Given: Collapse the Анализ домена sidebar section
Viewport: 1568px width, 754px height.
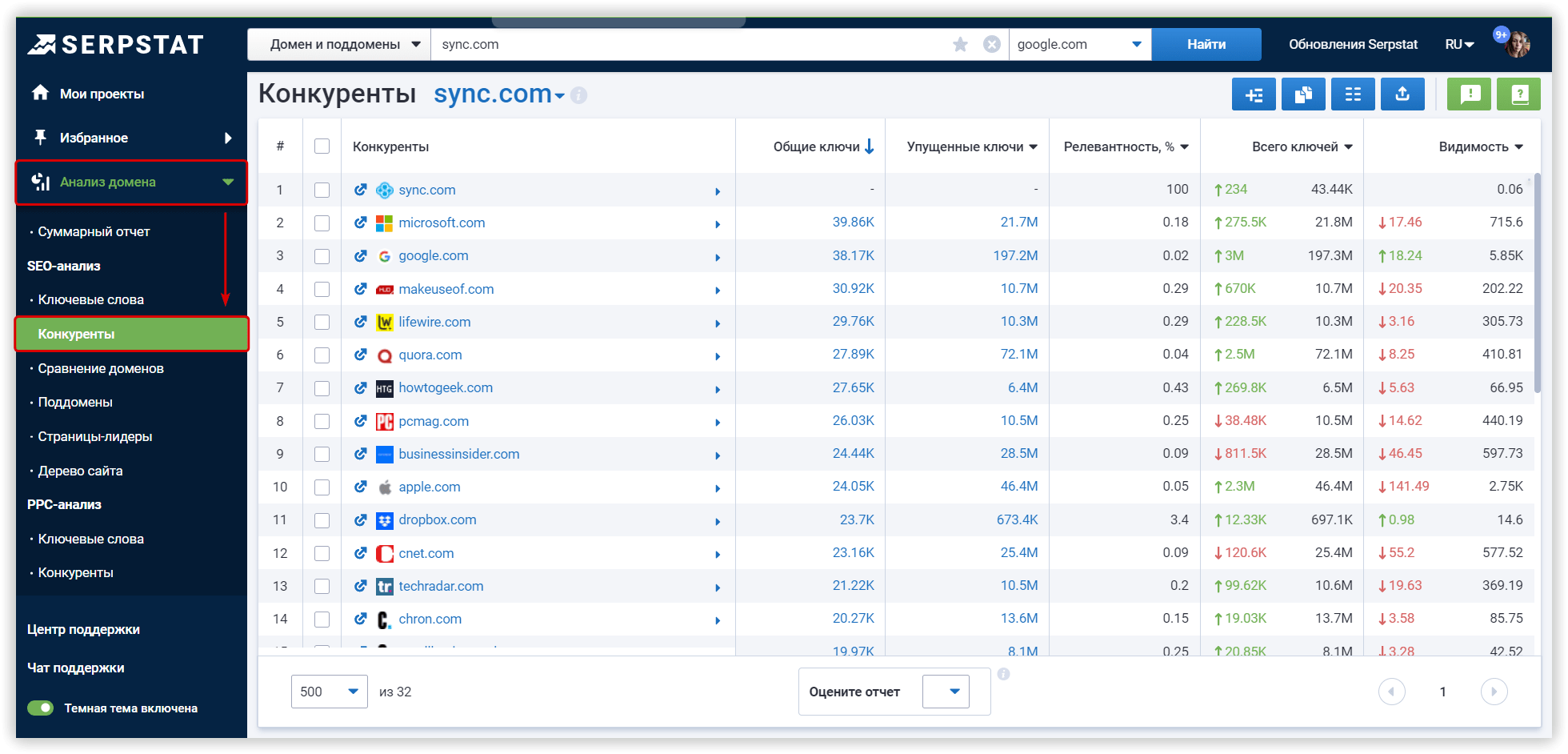Looking at the screenshot, I should click(x=130, y=182).
